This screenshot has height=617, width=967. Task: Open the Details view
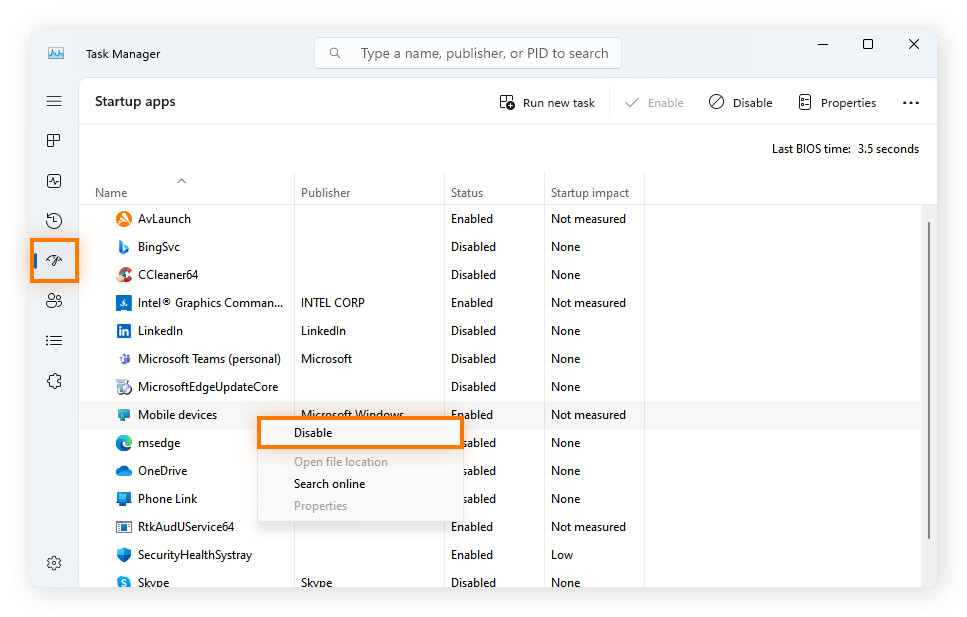pyautogui.click(x=54, y=340)
